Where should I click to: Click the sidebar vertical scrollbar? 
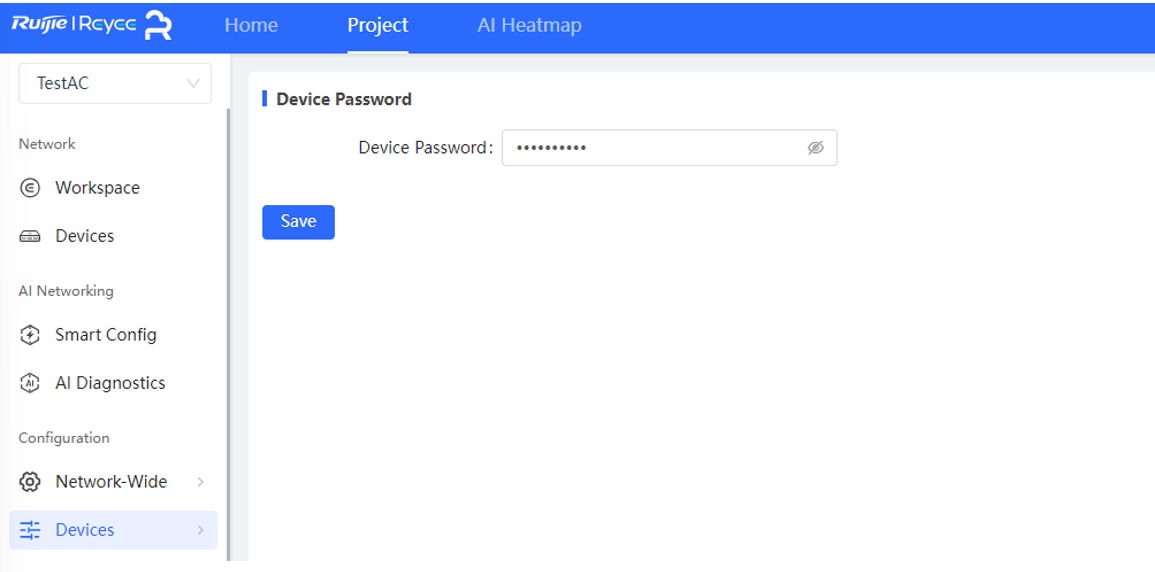228,330
